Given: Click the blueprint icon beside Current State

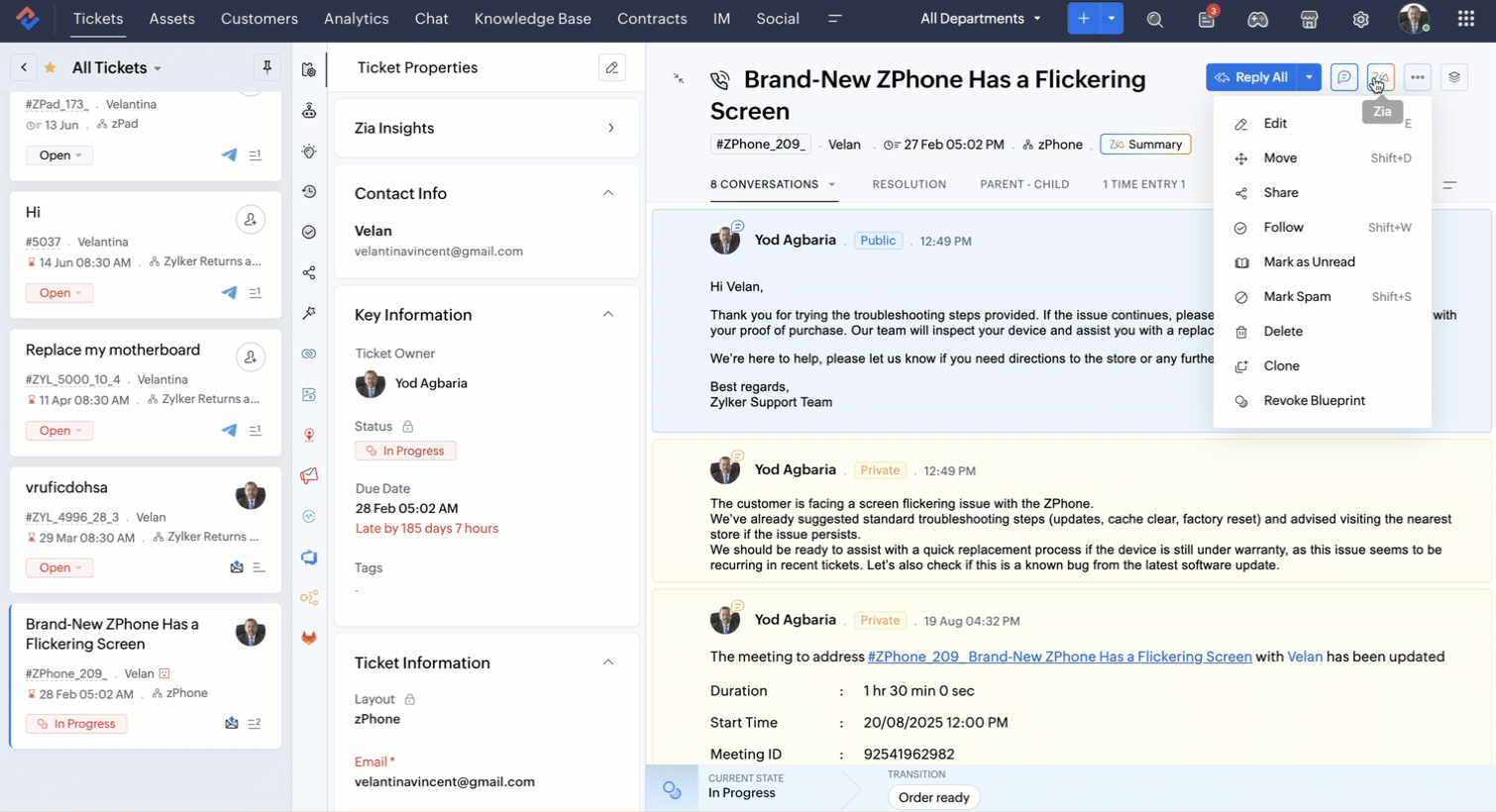Looking at the screenshot, I should [x=672, y=789].
